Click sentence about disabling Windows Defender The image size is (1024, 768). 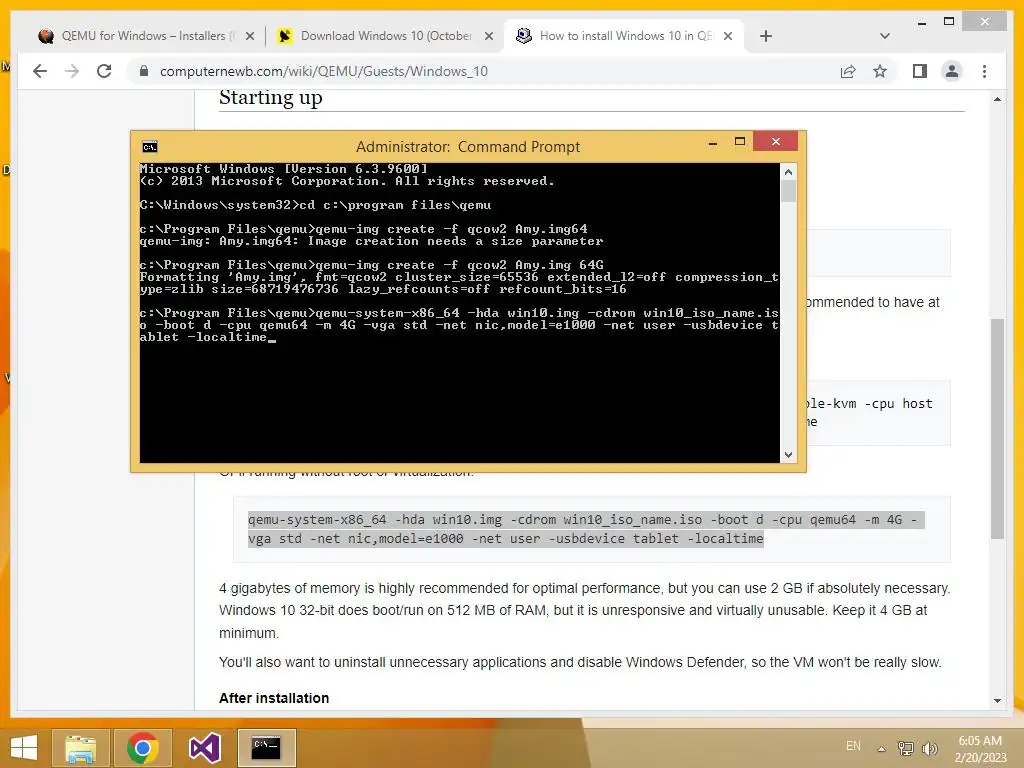click(x=580, y=662)
